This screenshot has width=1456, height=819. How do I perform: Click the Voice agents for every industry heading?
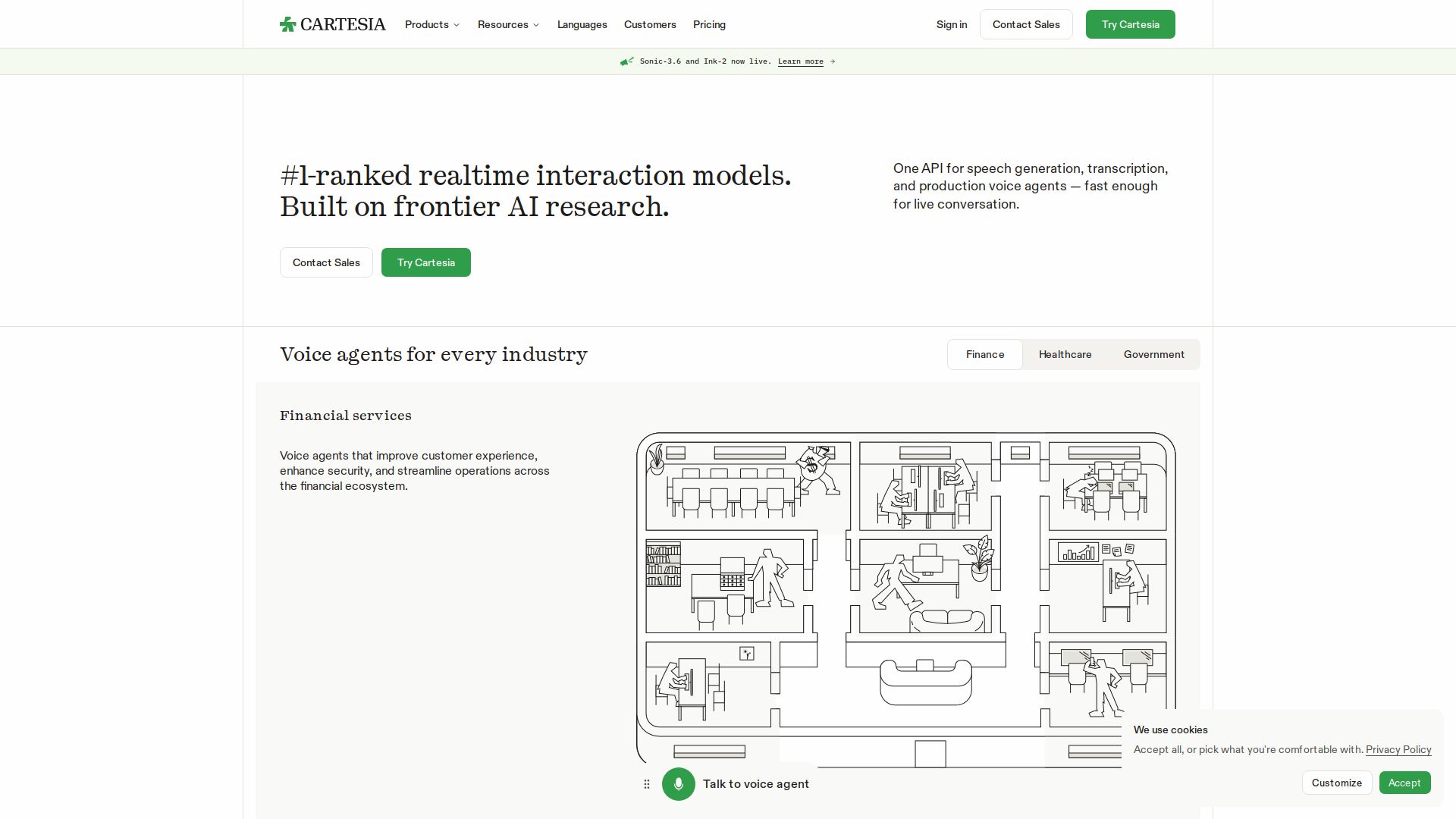[x=434, y=354]
